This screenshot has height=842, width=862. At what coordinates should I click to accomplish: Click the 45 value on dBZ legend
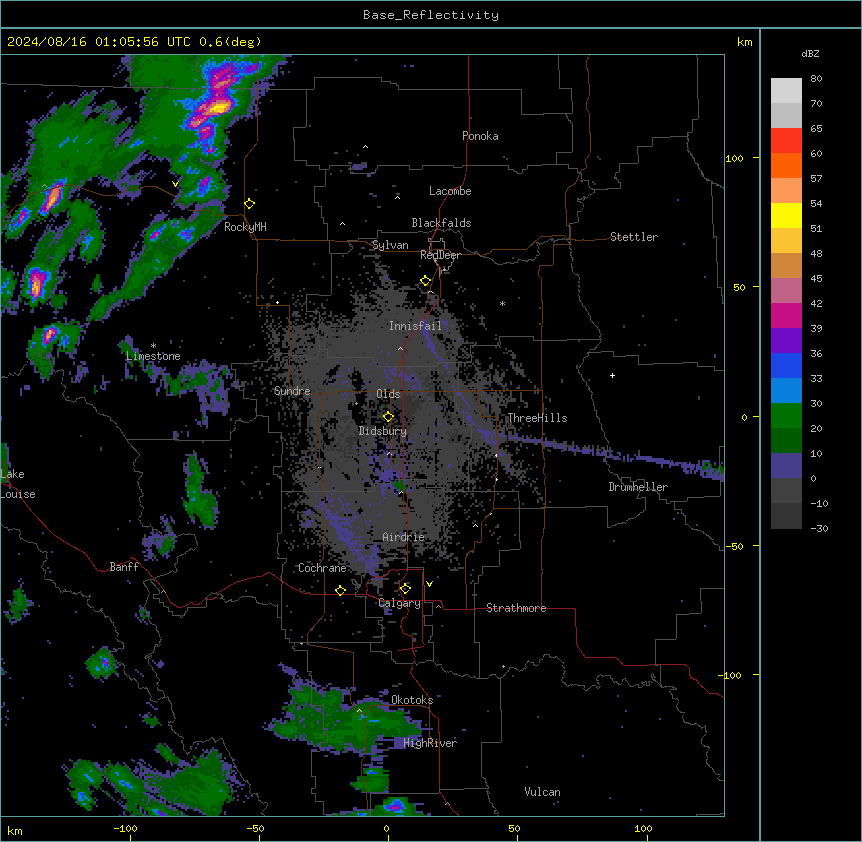(816, 279)
